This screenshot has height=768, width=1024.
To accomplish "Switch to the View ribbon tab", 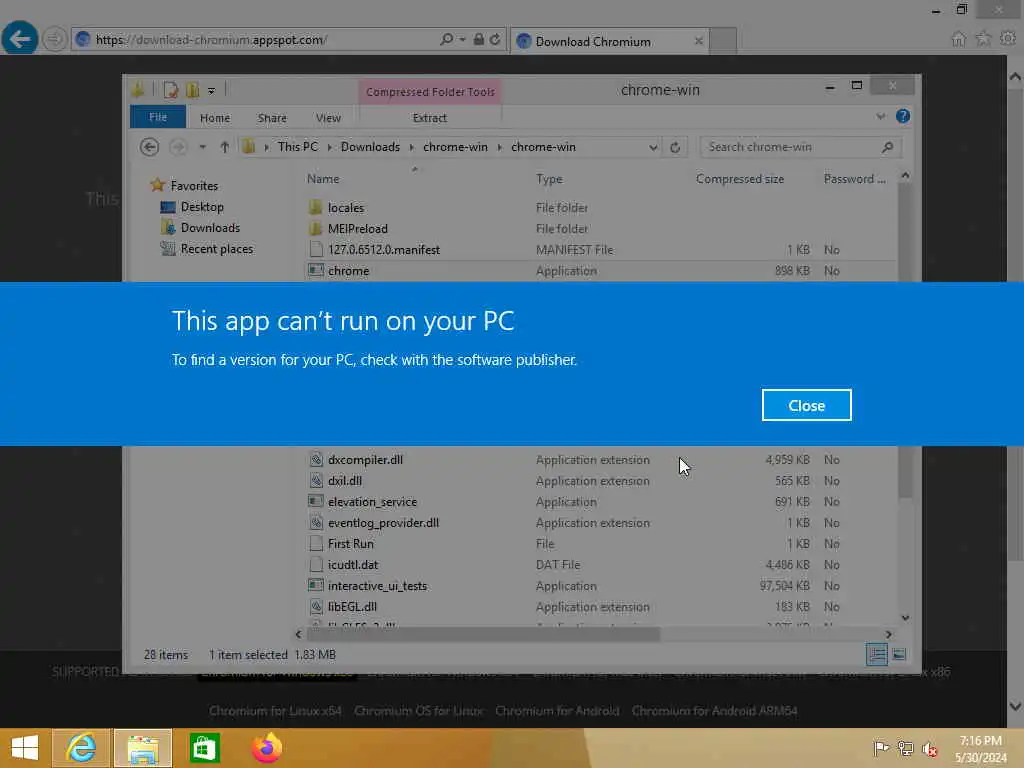I will [328, 118].
